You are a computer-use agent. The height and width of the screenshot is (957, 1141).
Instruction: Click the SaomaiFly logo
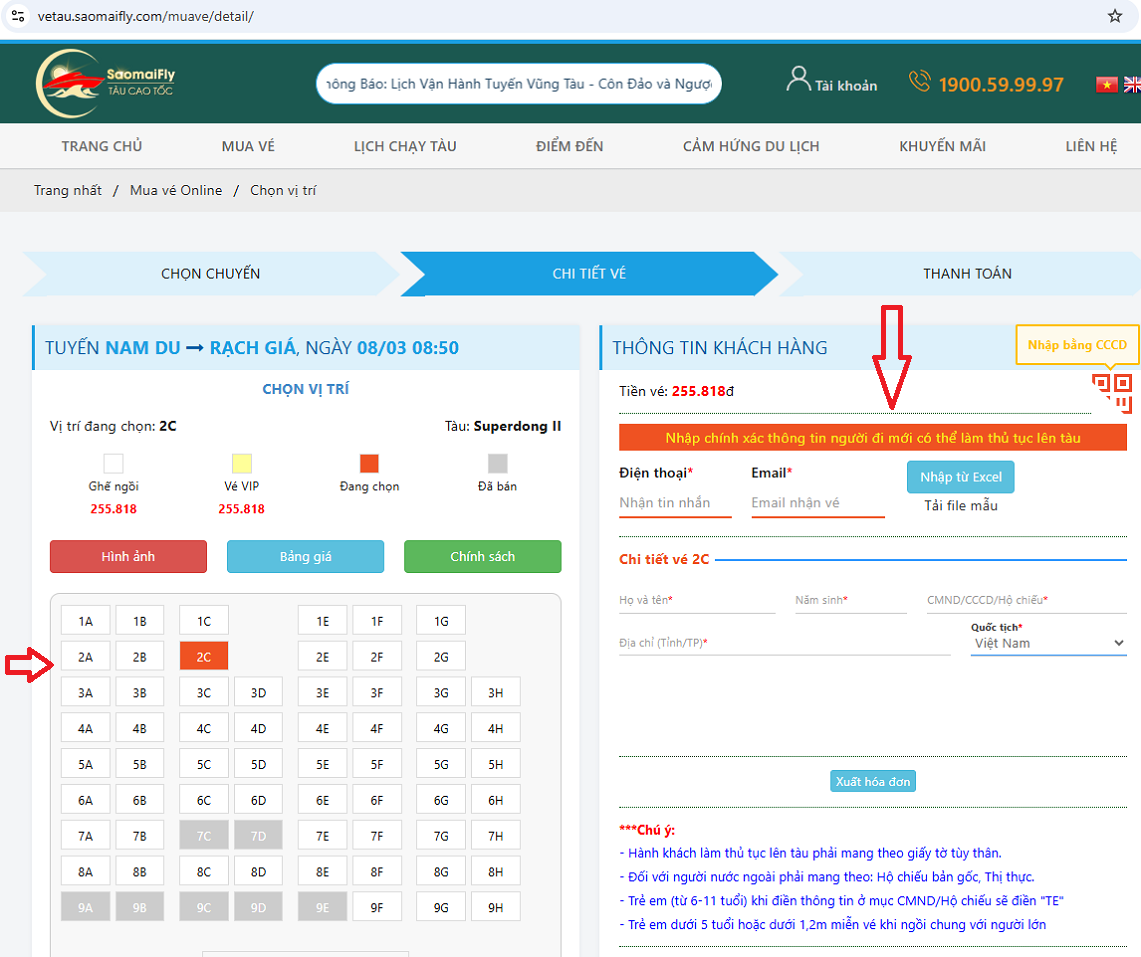[106, 84]
